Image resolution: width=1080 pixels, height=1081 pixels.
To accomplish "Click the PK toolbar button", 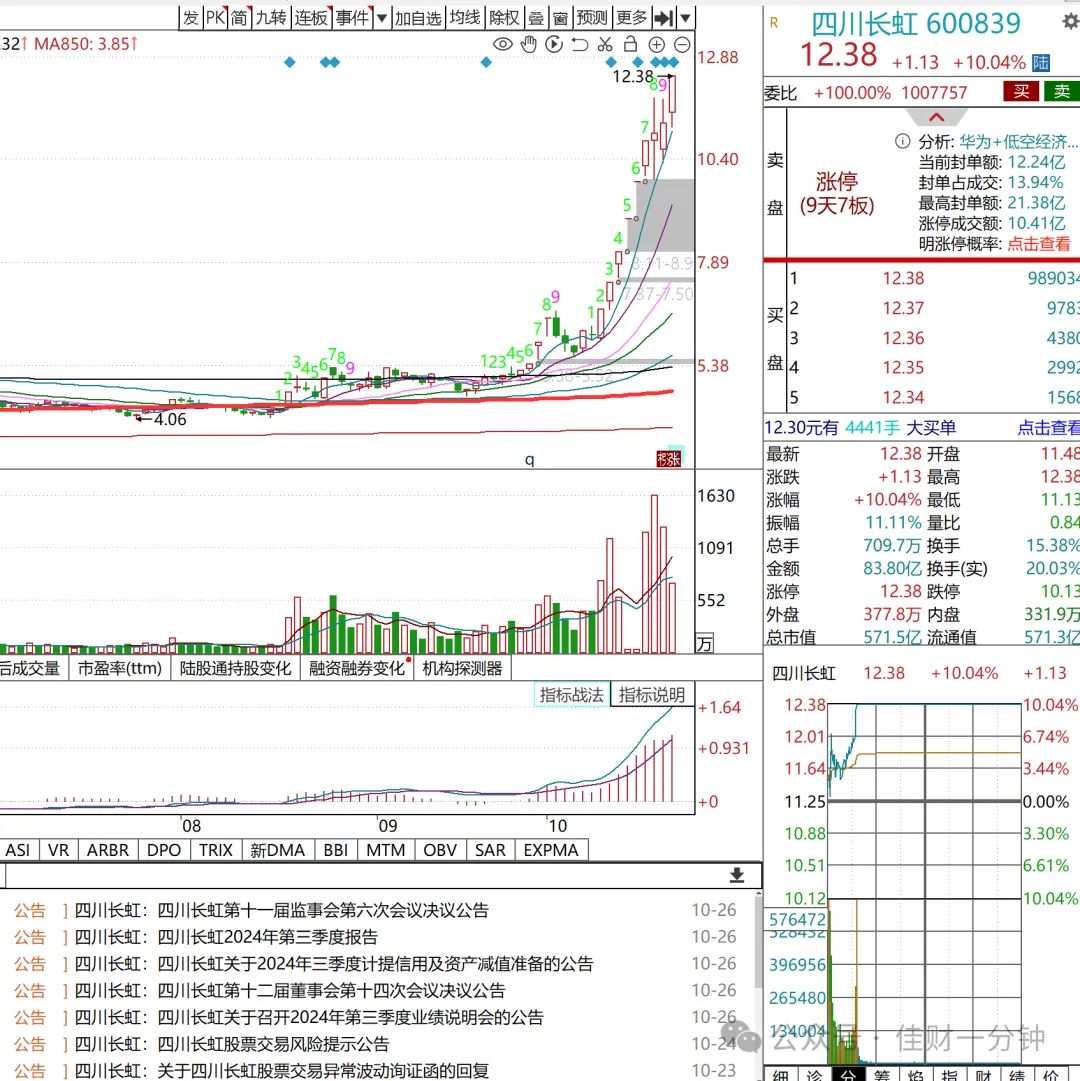I will click(215, 18).
